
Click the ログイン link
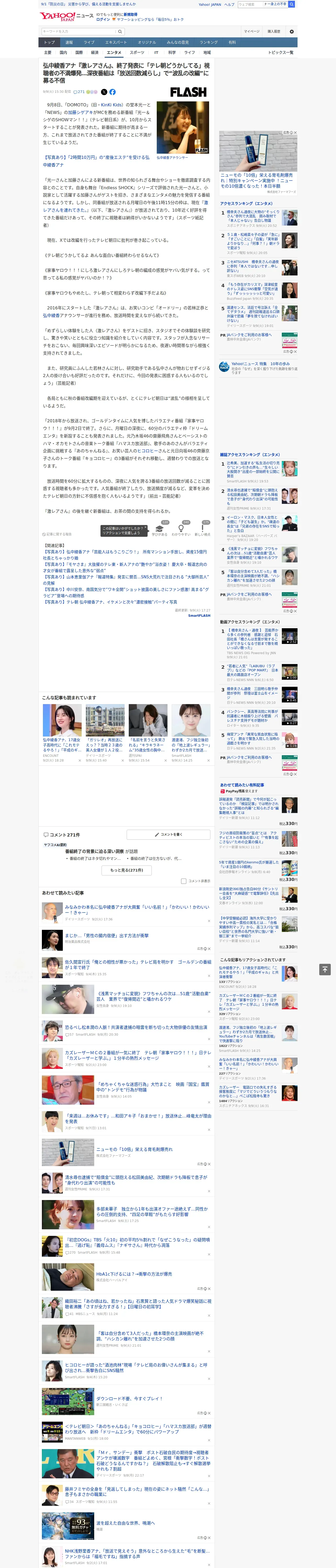pyautogui.click(x=103, y=20)
